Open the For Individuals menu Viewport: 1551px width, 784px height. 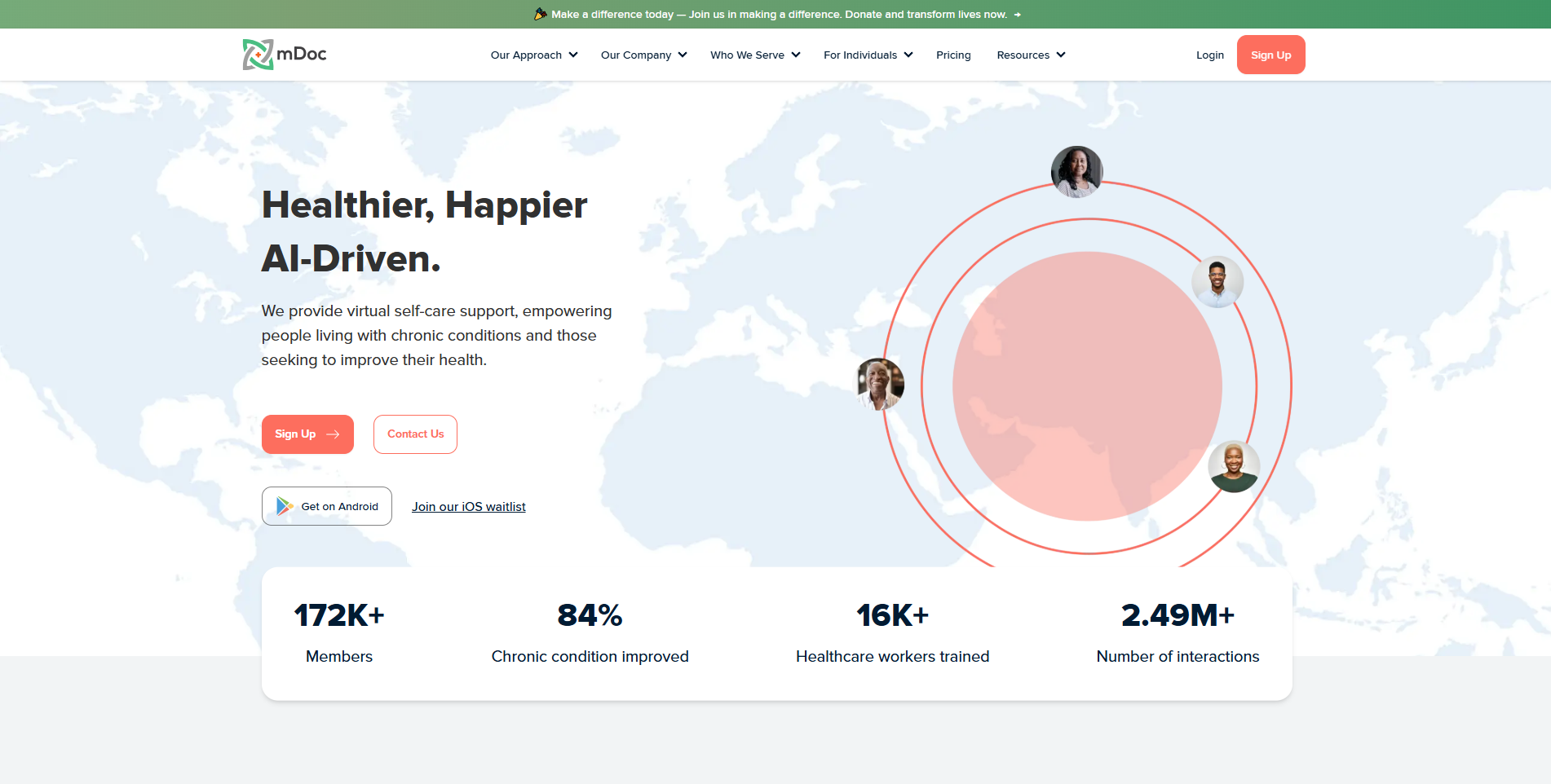(x=867, y=55)
